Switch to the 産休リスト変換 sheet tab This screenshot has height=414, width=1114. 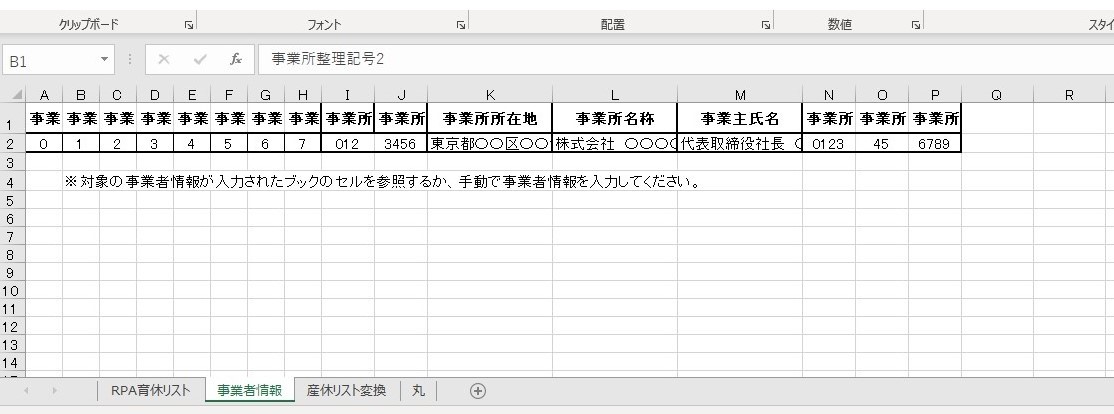pyautogui.click(x=346, y=390)
